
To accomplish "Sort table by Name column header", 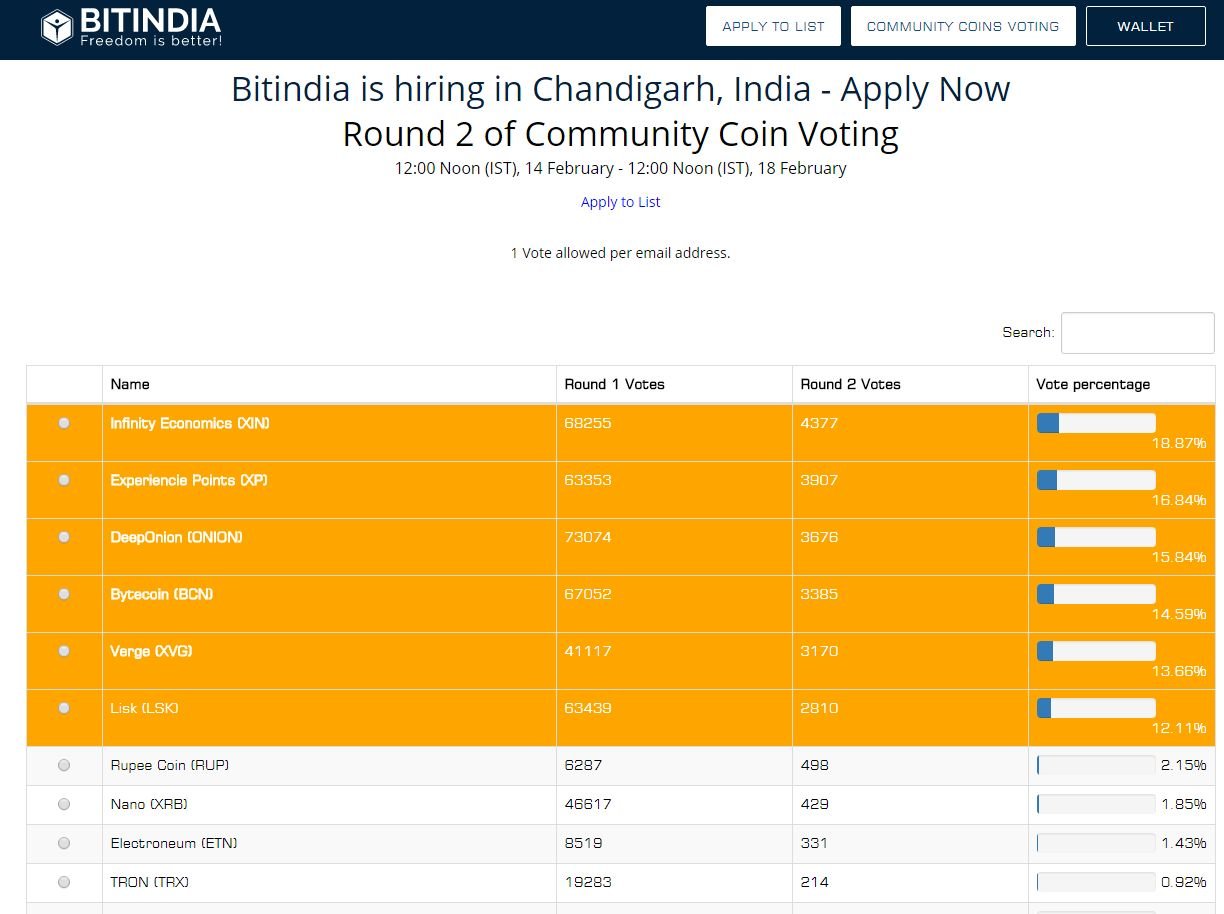I will [130, 384].
